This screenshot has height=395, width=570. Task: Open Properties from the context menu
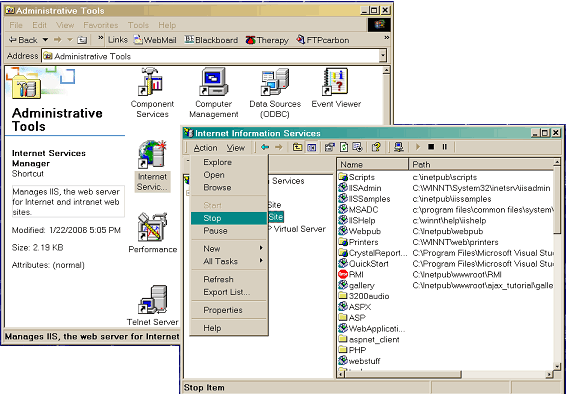(x=229, y=310)
